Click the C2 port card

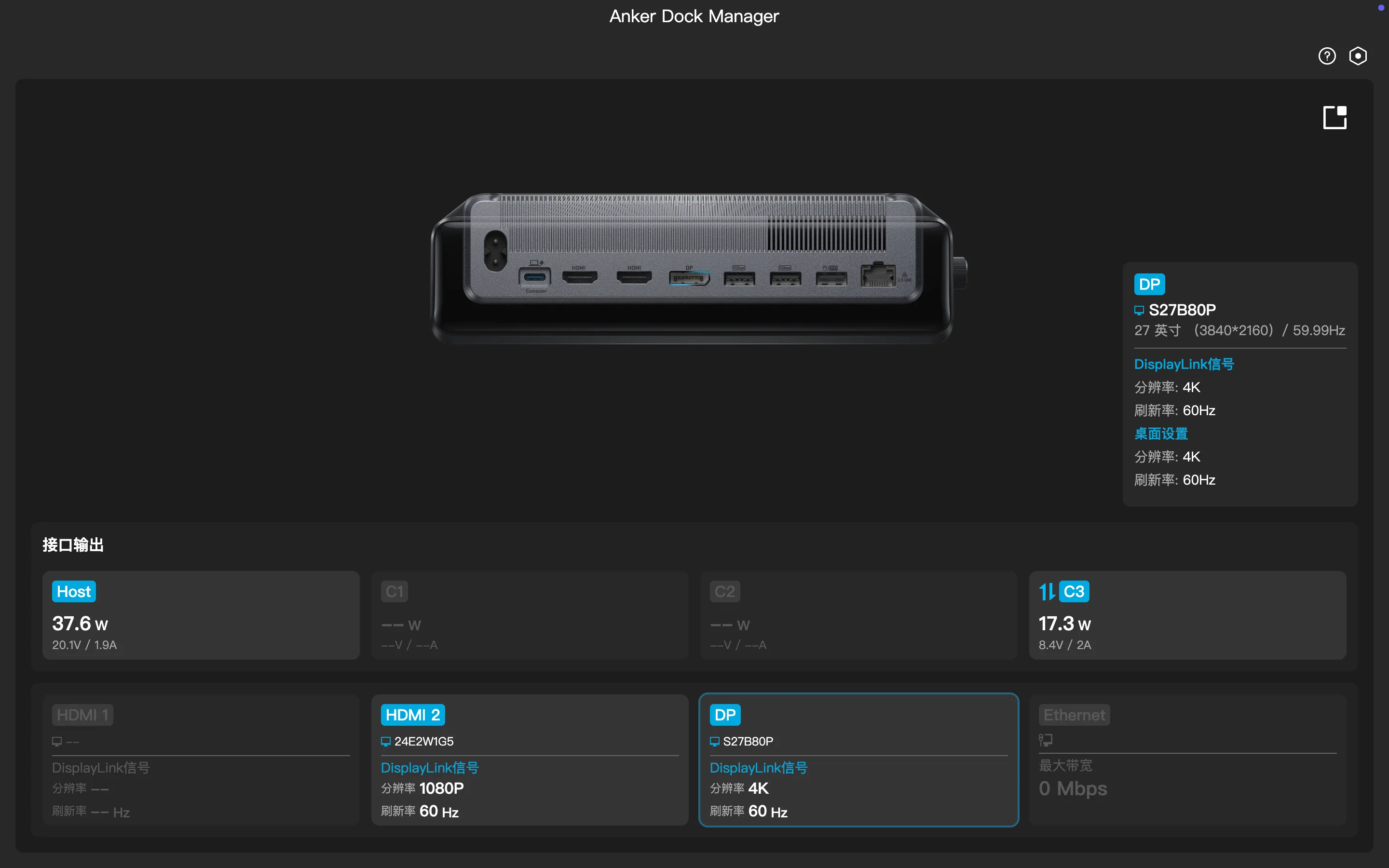coord(858,615)
